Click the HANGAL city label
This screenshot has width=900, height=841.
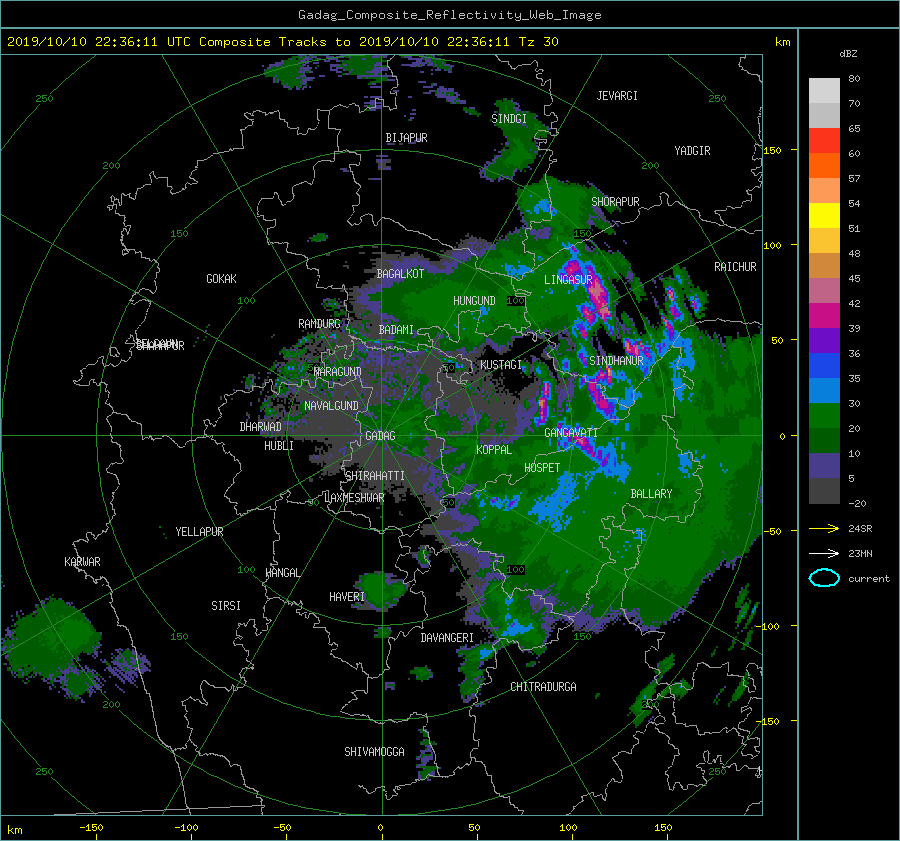point(282,573)
